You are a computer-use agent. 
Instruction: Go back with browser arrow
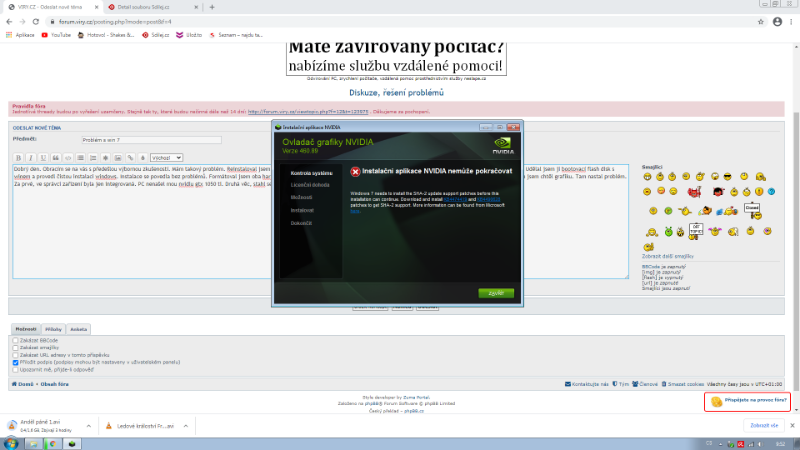(9, 21)
